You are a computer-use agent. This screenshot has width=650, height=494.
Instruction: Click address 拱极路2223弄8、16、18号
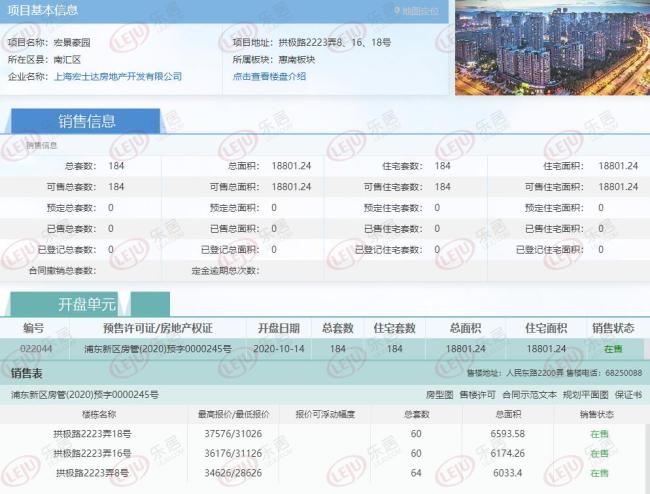(x=335, y=42)
